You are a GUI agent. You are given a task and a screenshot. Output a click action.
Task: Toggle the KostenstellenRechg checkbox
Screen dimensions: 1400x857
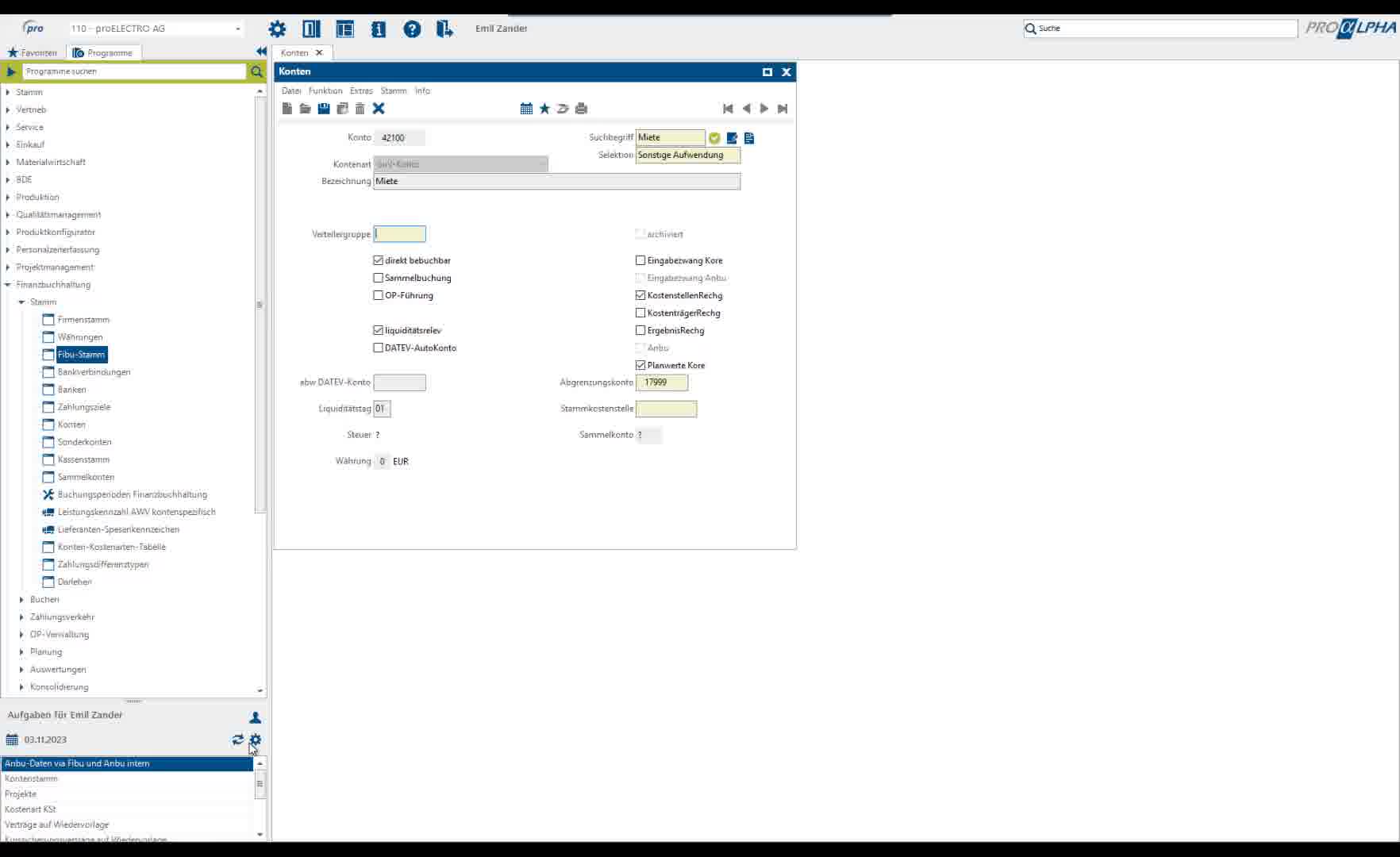click(640, 295)
